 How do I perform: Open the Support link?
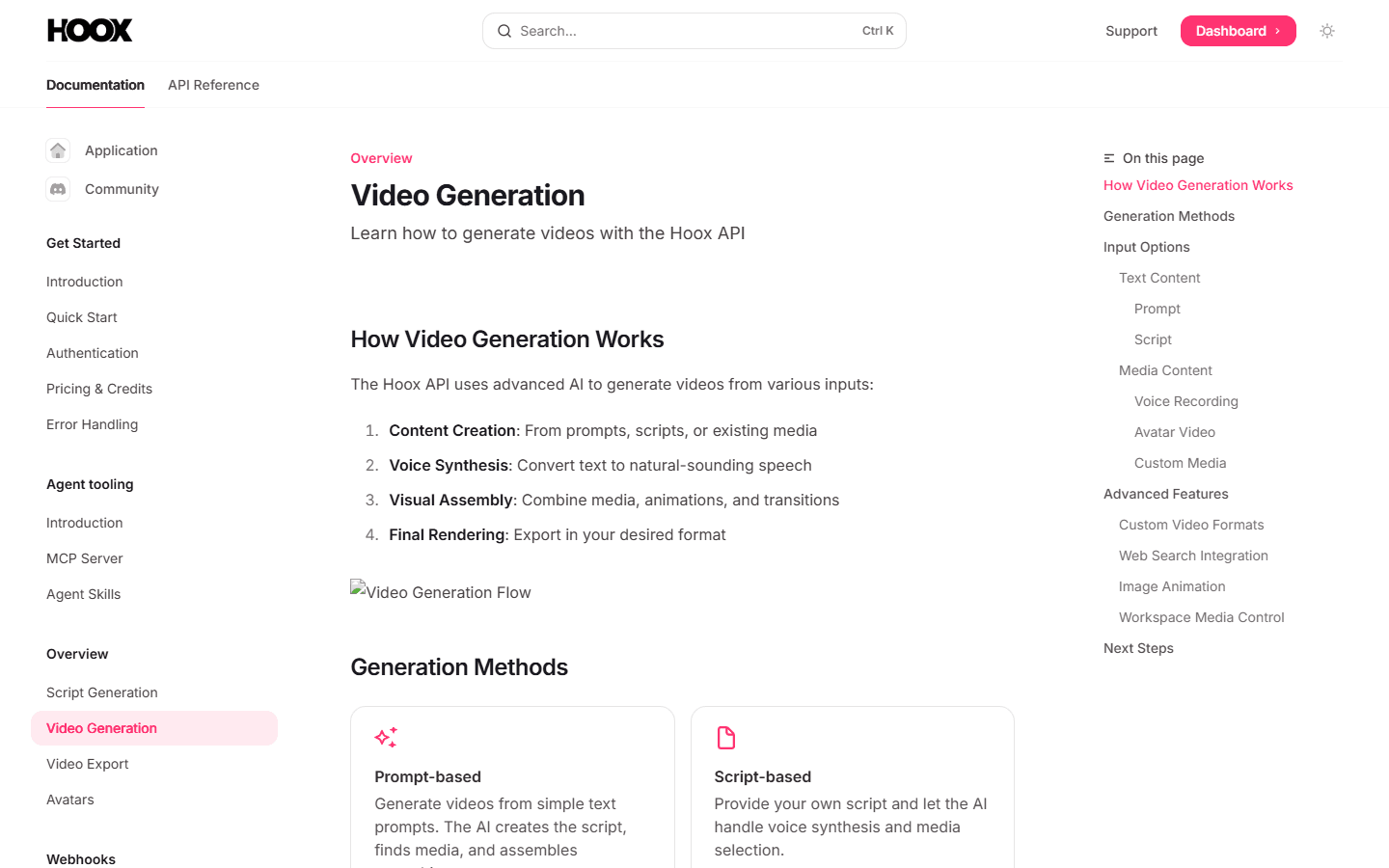[x=1131, y=31]
